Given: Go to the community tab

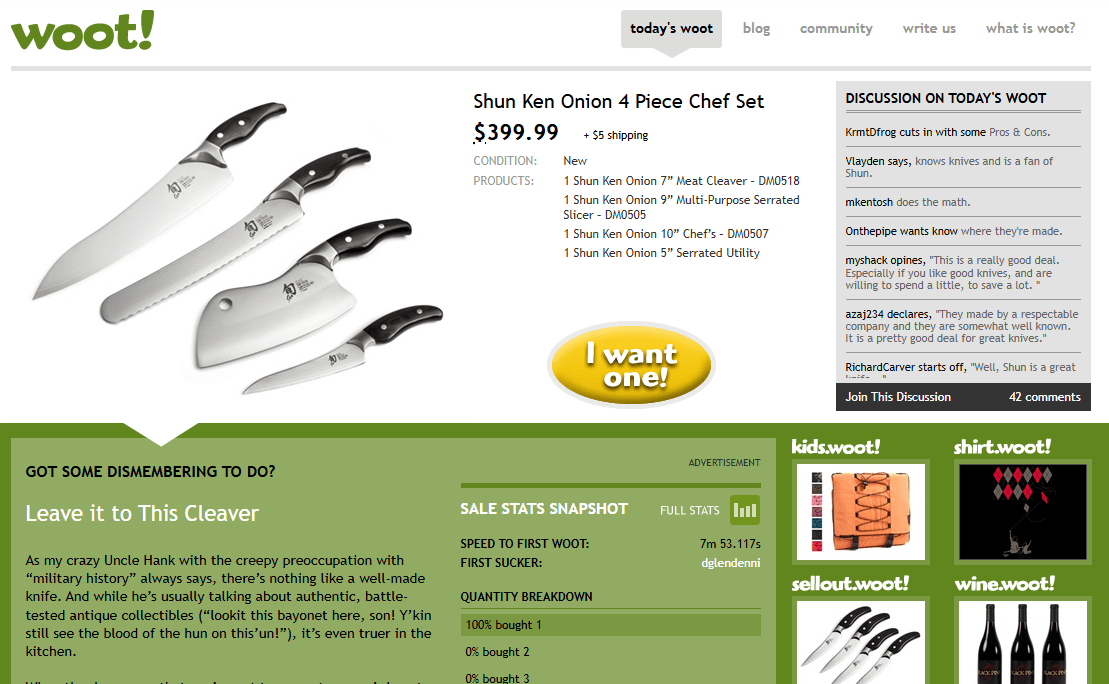Looking at the screenshot, I should 836,28.
